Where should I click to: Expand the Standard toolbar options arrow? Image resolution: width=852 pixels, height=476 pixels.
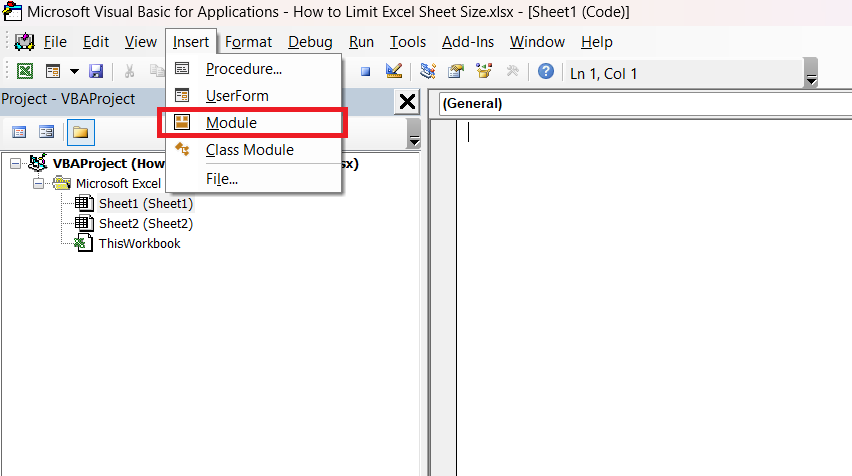[811, 73]
